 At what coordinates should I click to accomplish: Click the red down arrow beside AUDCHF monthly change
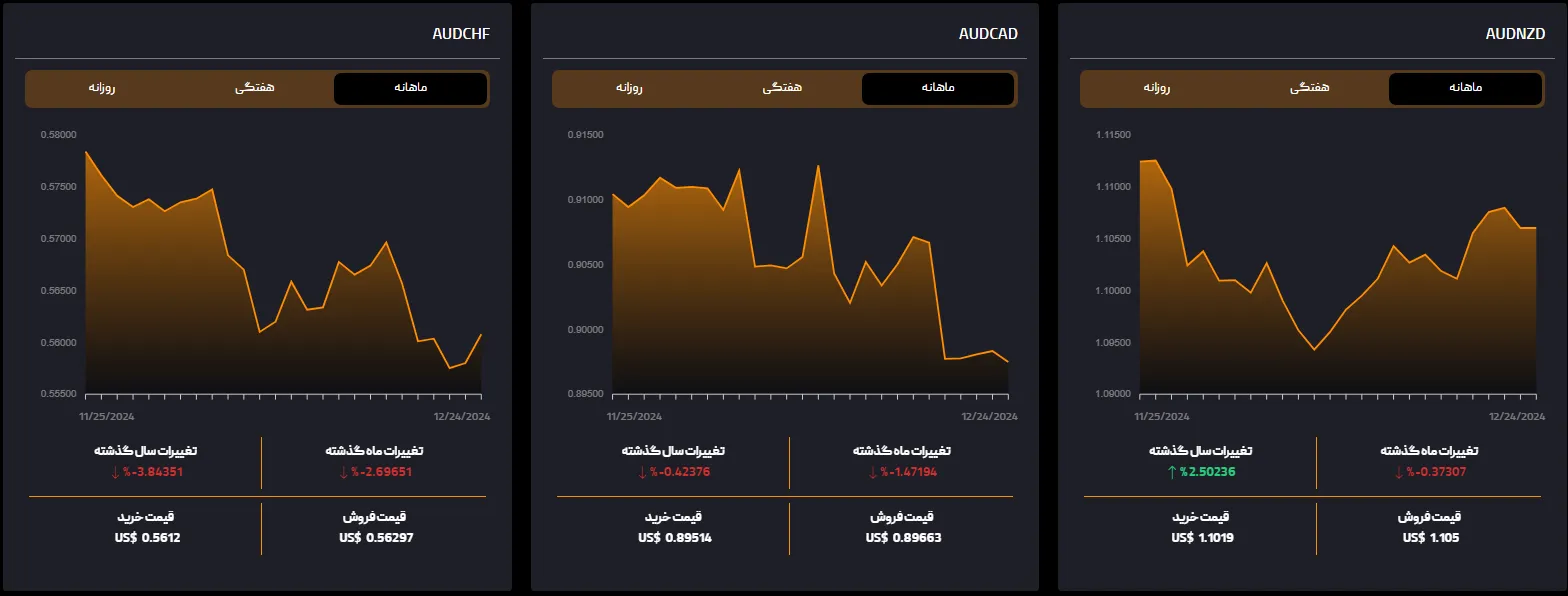(x=344, y=472)
